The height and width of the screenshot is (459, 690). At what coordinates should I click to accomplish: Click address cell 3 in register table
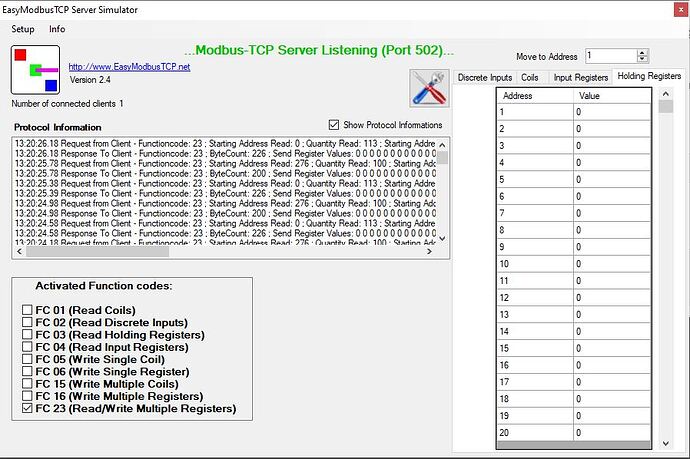pyautogui.click(x=535, y=146)
